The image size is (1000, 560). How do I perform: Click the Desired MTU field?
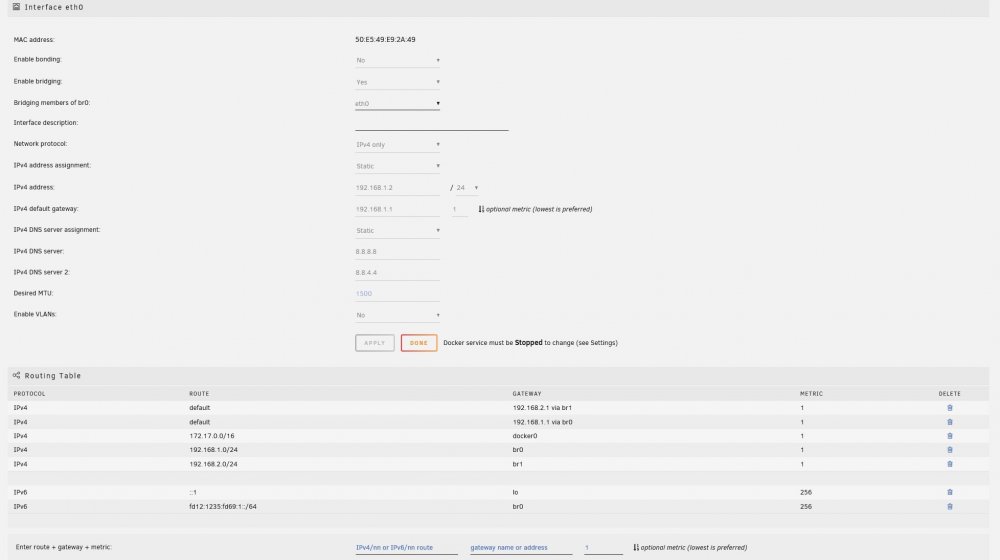click(397, 293)
